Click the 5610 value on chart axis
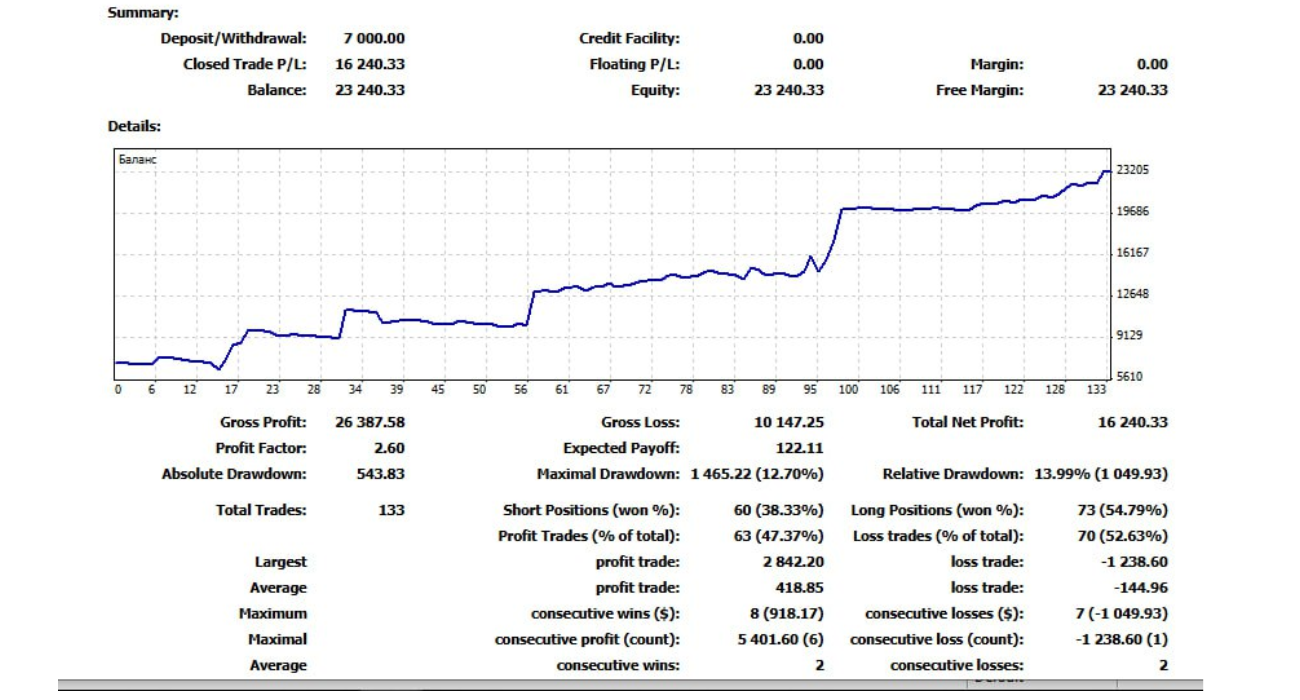The width and height of the screenshot is (1300, 700). pyautogui.click(x=1132, y=377)
